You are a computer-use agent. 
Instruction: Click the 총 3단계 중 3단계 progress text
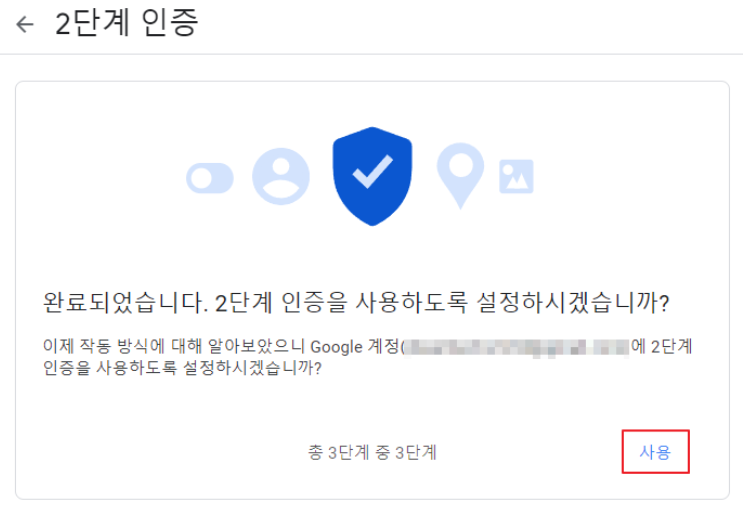pyautogui.click(x=372, y=452)
